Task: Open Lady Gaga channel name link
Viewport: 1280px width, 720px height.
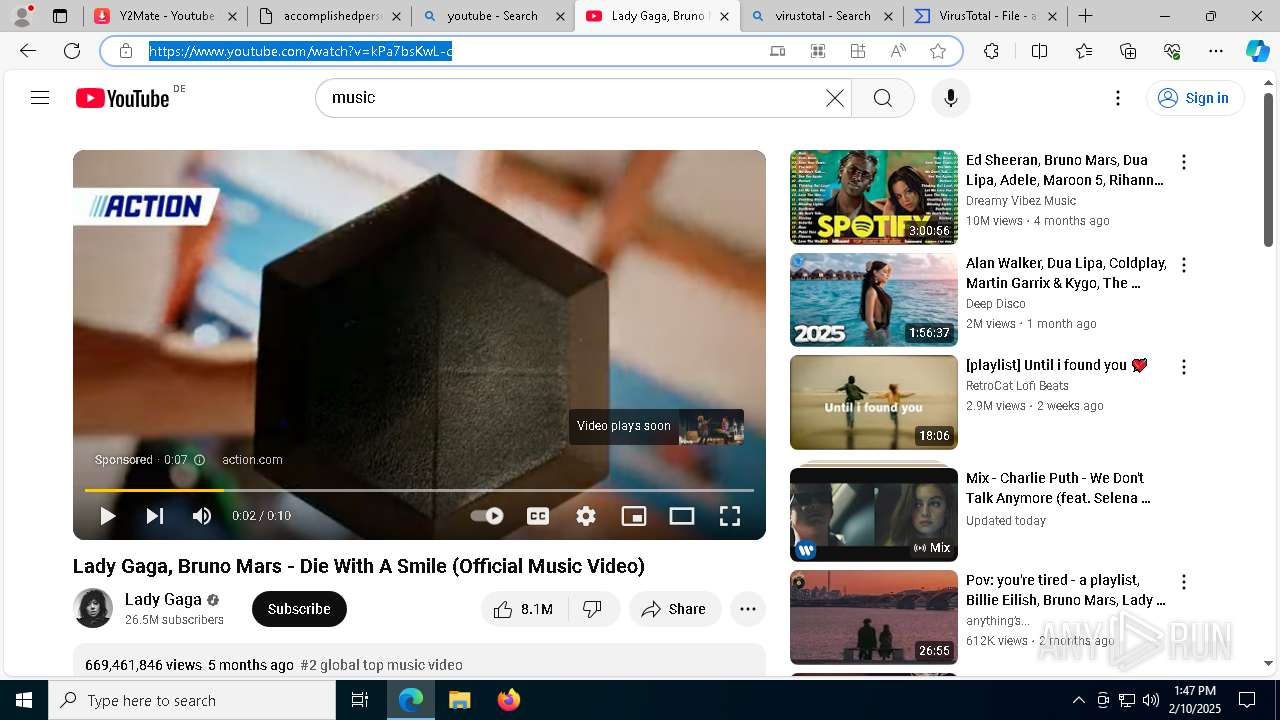Action: coord(163,599)
